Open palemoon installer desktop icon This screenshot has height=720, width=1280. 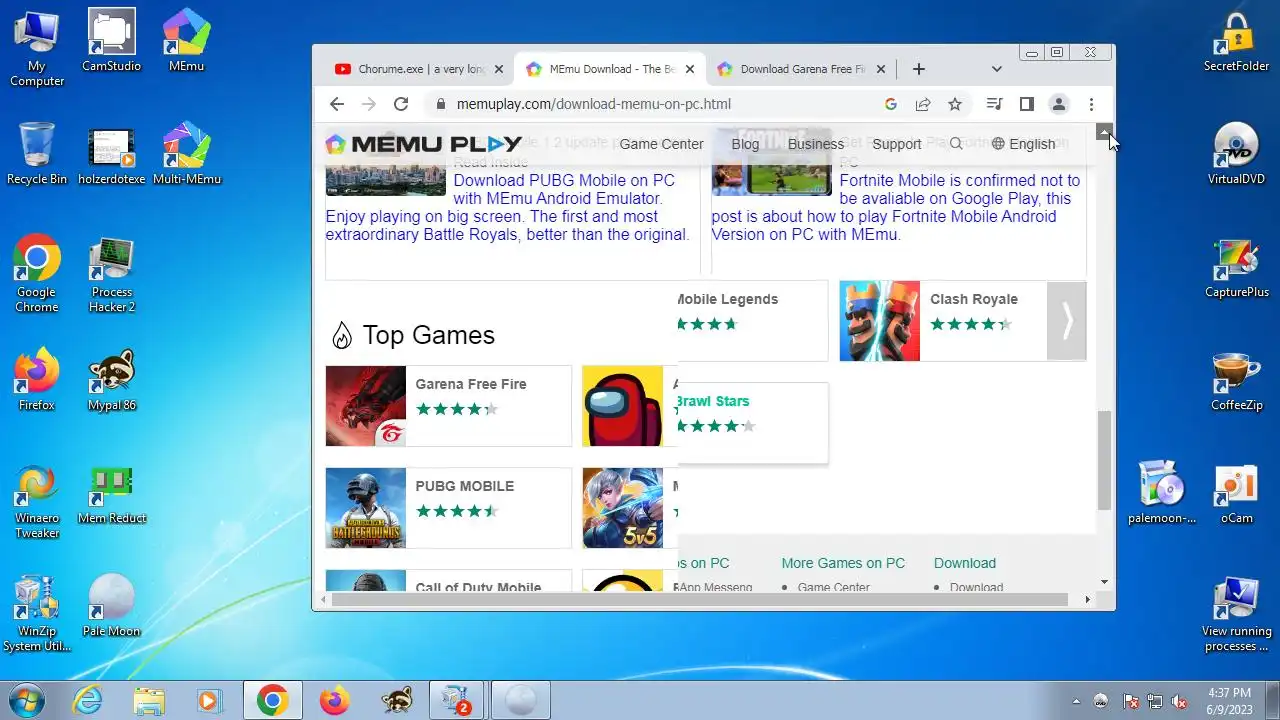click(1162, 492)
